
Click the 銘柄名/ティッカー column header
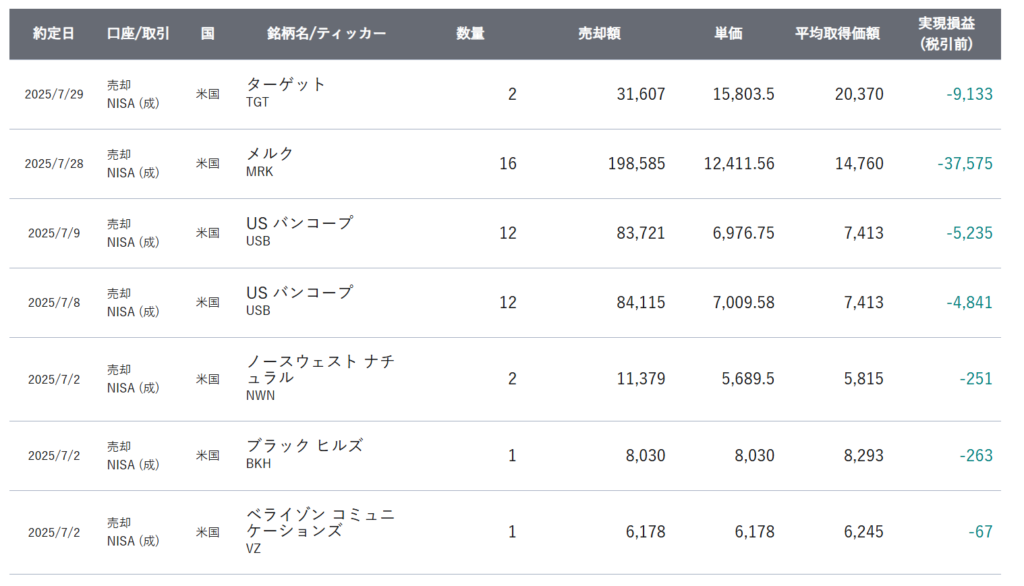click(326, 33)
